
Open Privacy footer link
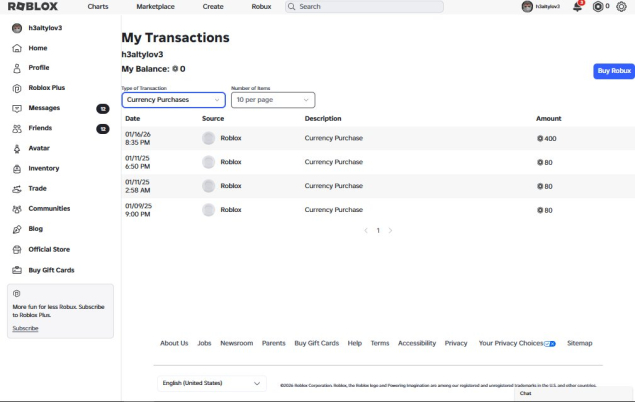(456, 343)
